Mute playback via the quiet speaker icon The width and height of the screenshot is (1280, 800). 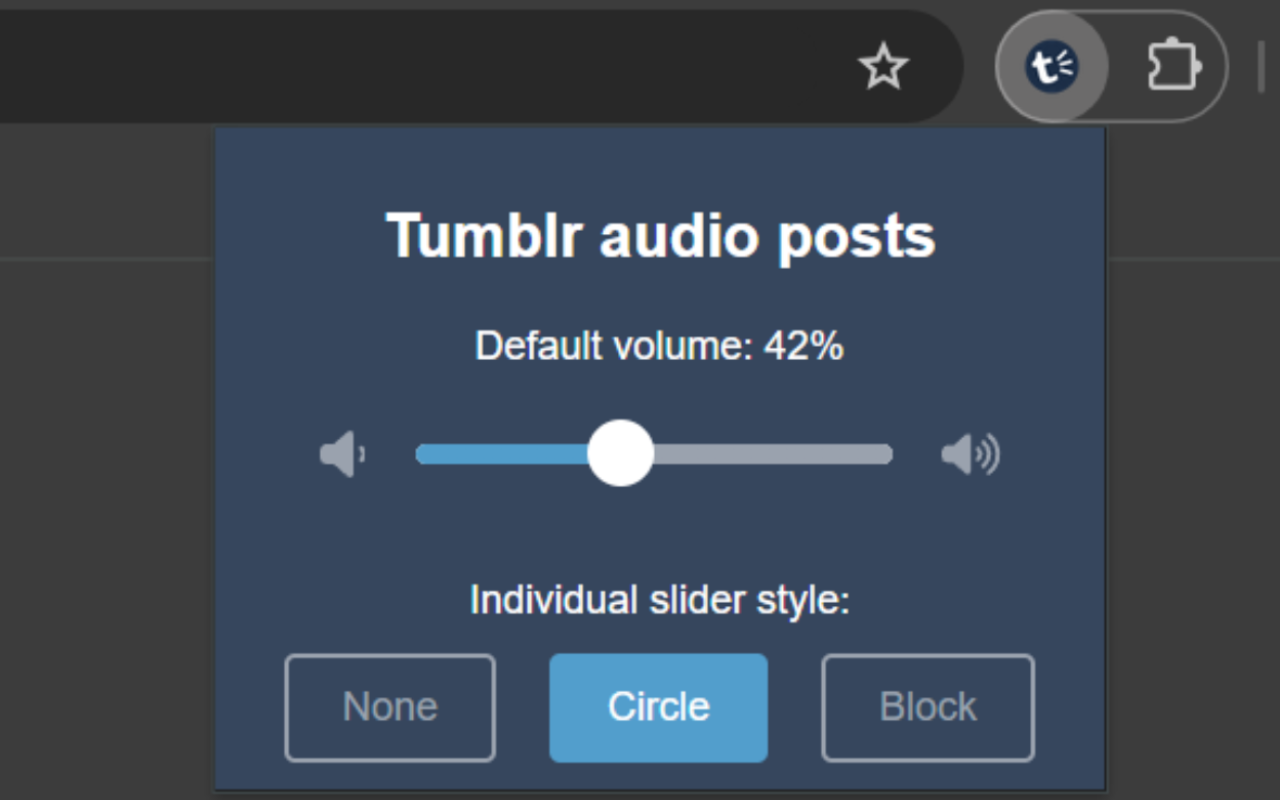[342, 454]
